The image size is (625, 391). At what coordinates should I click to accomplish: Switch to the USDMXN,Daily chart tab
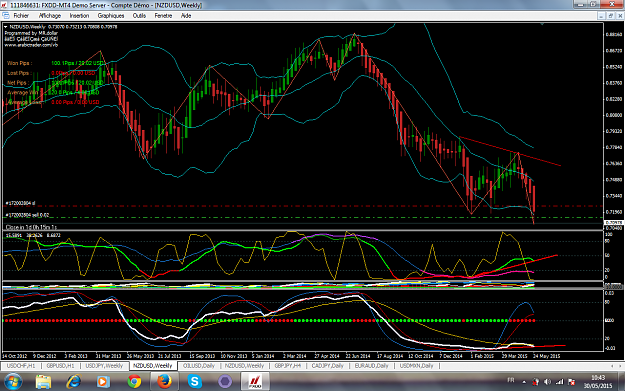click(416, 365)
